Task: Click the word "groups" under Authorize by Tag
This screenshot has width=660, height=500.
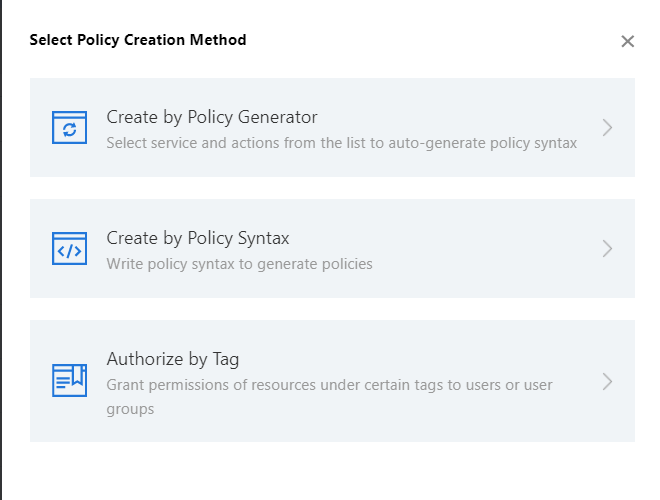Action: tap(130, 409)
